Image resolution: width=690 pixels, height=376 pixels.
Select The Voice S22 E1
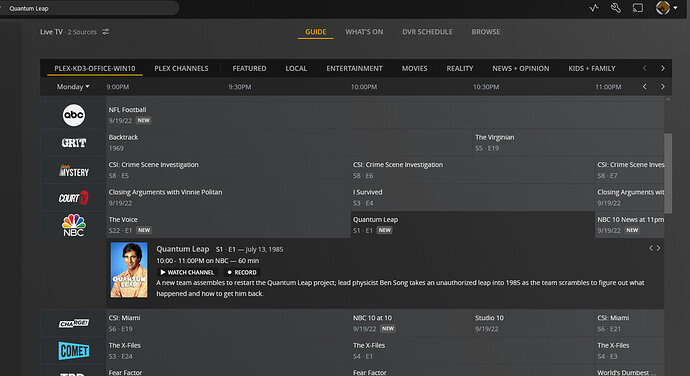(228, 225)
